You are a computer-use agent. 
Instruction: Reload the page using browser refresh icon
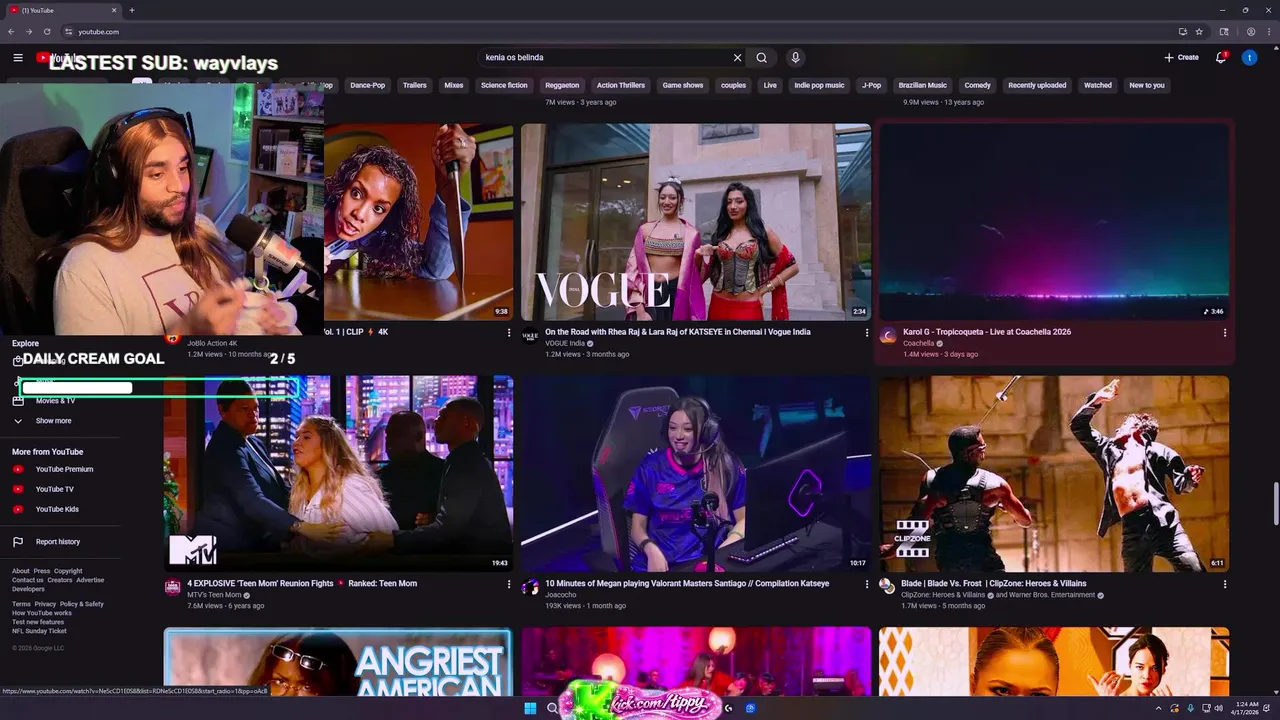point(46,32)
